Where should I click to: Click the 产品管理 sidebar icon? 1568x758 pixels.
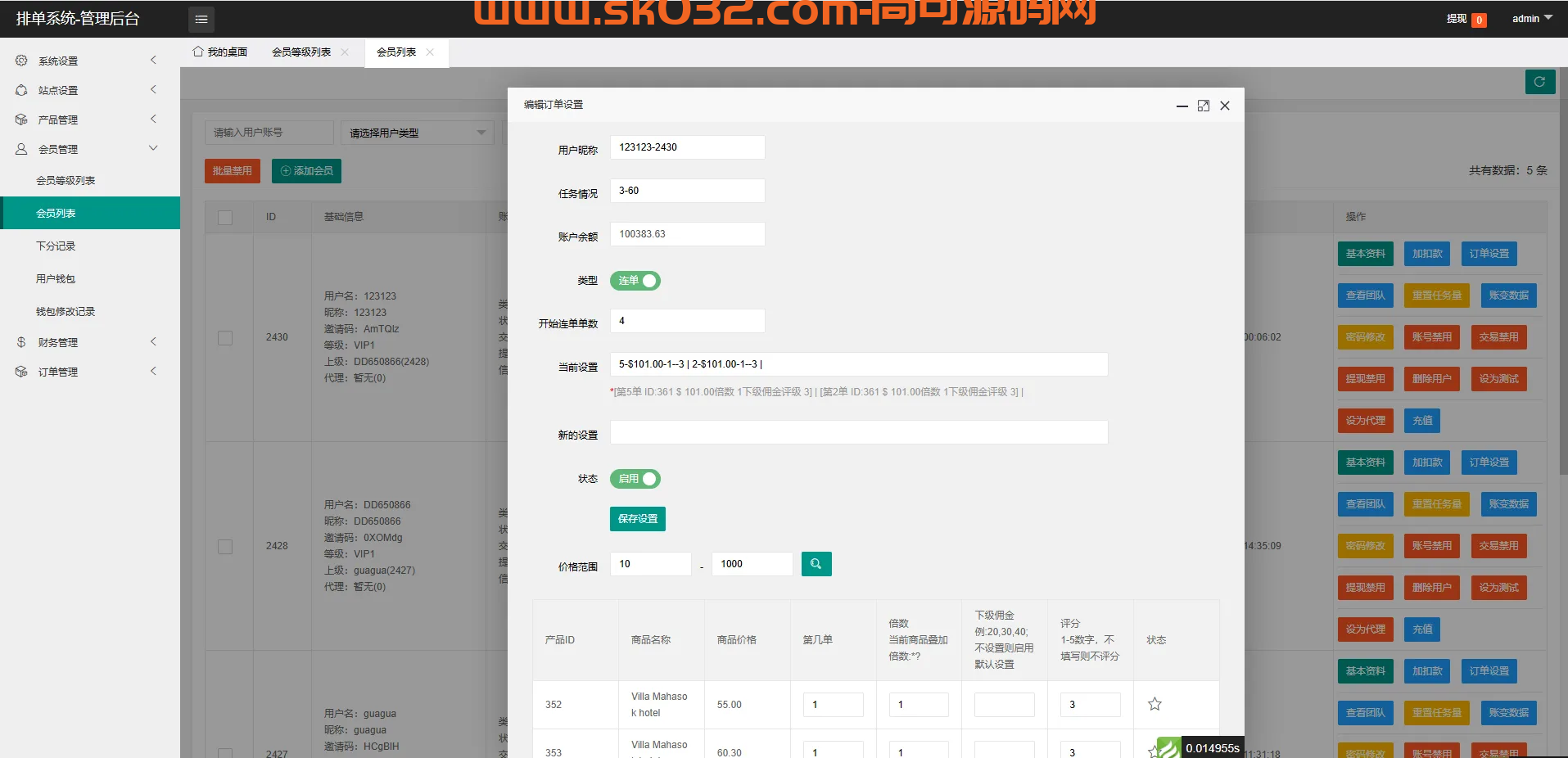(x=21, y=119)
